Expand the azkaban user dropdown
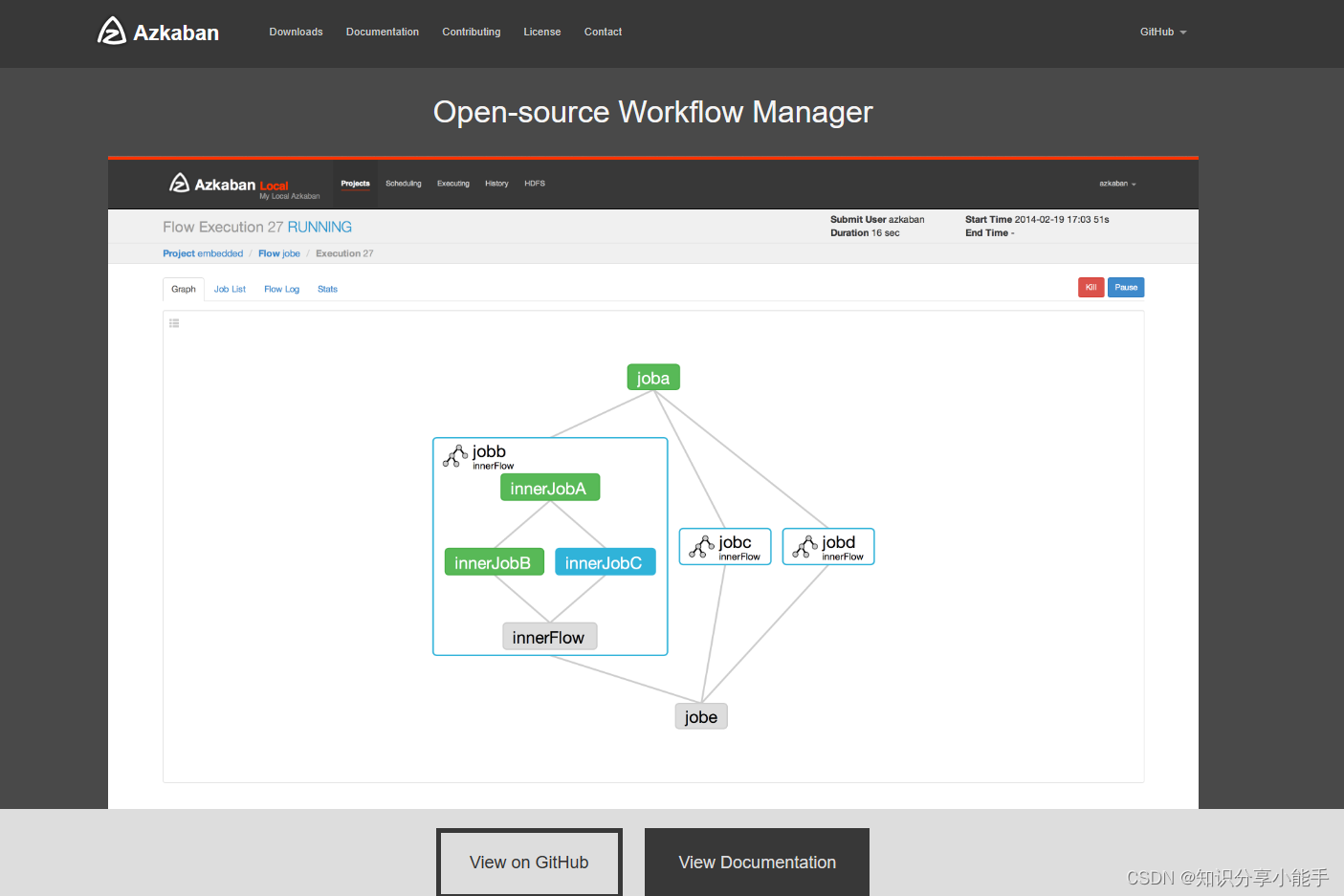 click(x=1117, y=184)
